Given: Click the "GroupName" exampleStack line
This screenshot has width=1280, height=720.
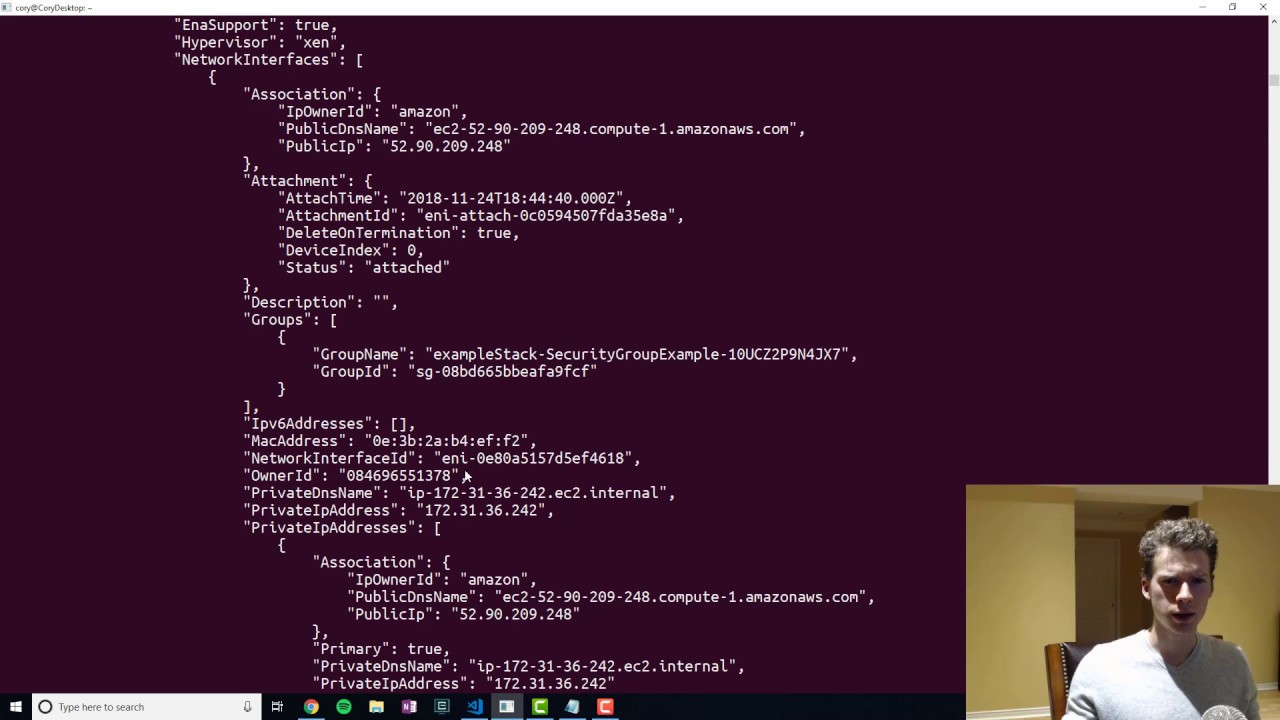Looking at the screenshot, I should [x=585, y=354].
